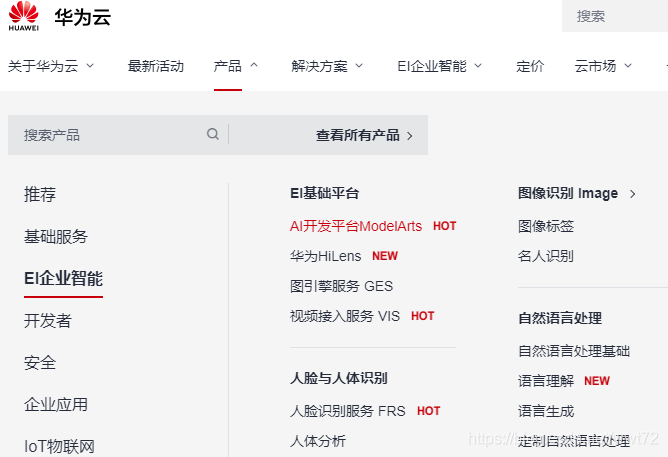Expand the 关于华为云 dropdown menu

tap(90, 66)
